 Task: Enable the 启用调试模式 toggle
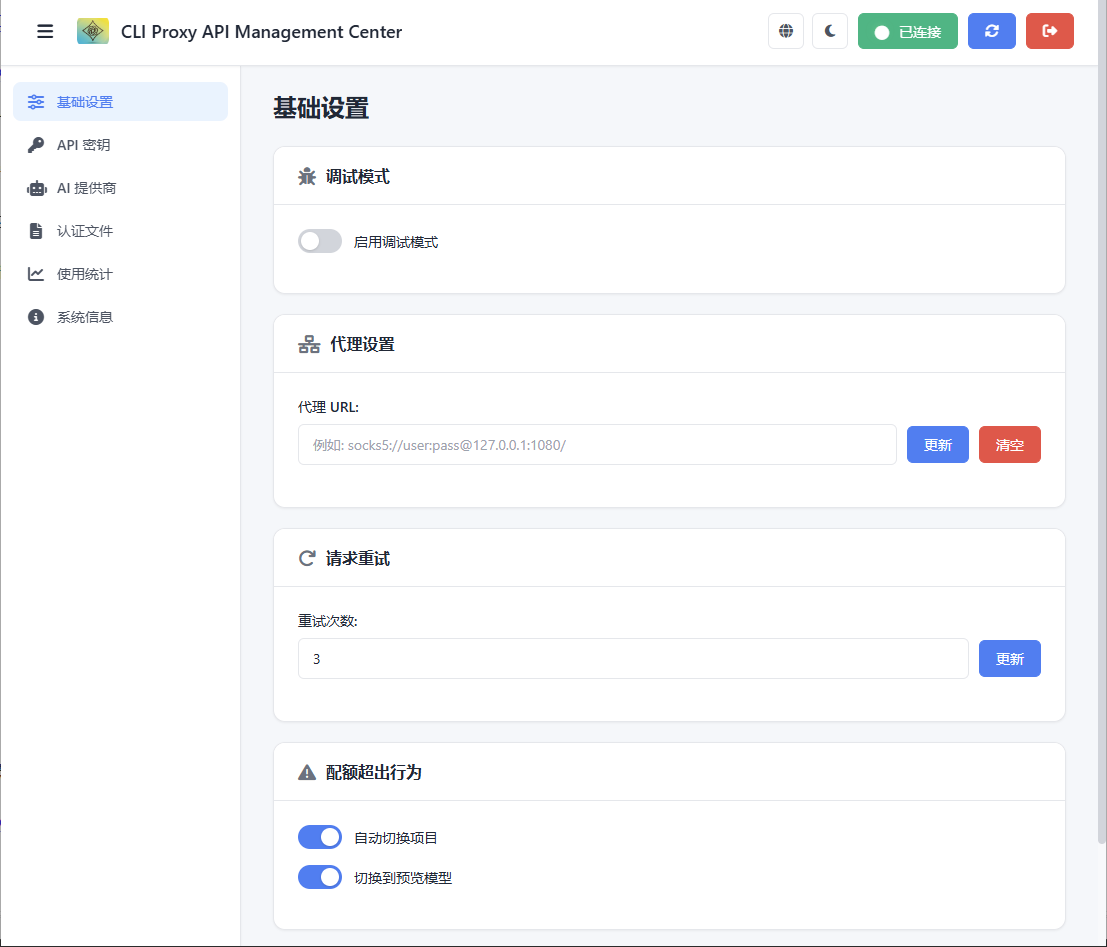pos(320,241)
